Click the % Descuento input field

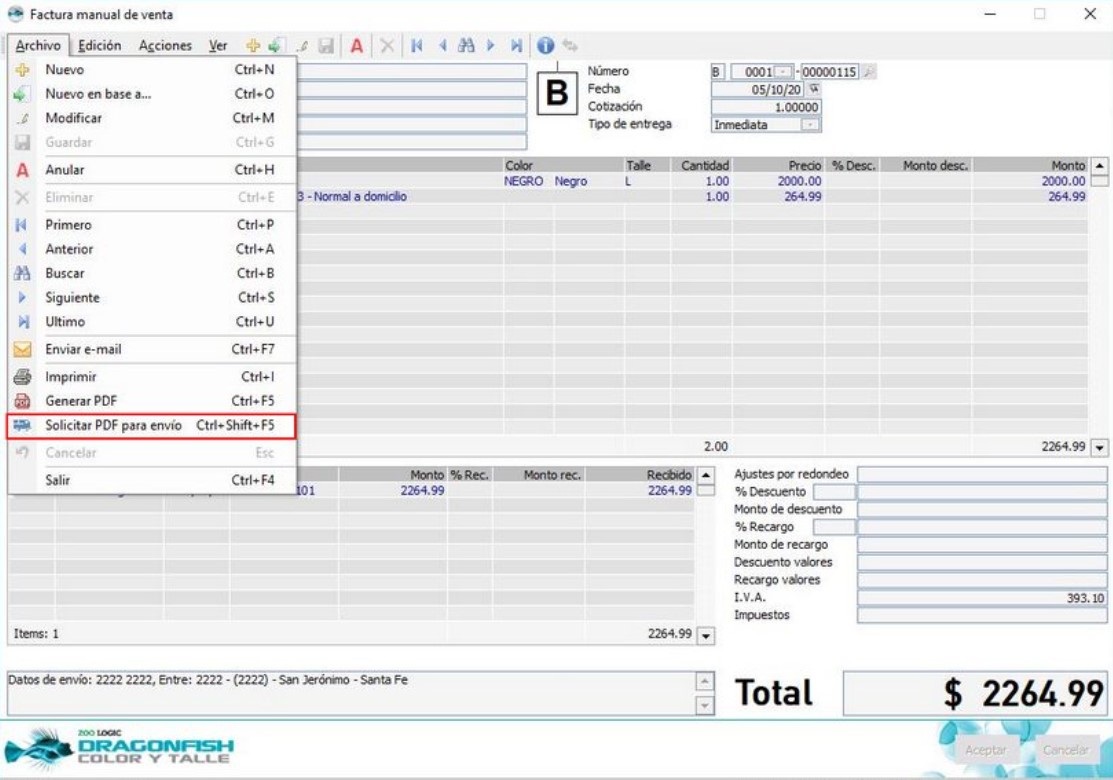coord(834,492)
